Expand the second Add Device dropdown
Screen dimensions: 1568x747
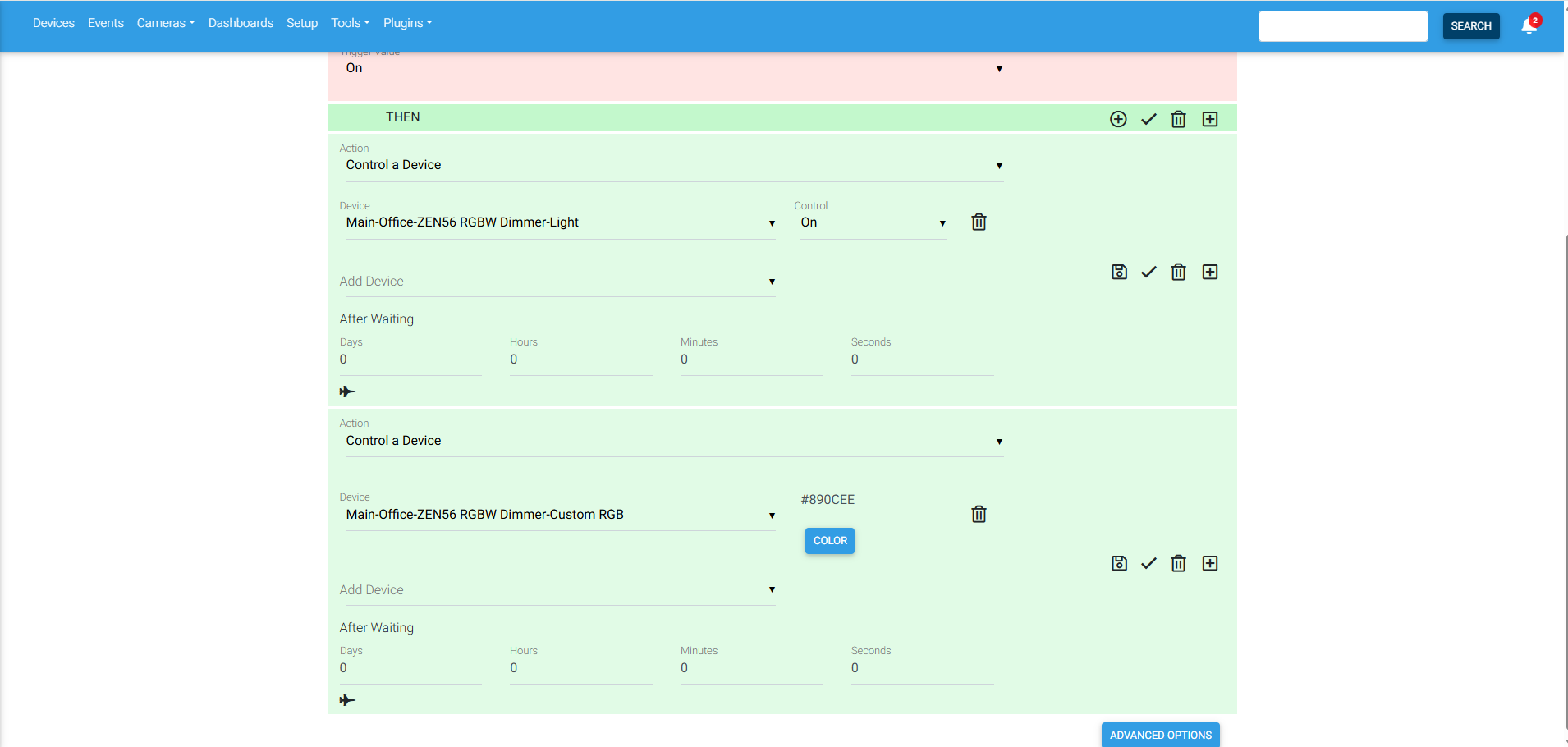pyautogui.click(x=557, y=590)
